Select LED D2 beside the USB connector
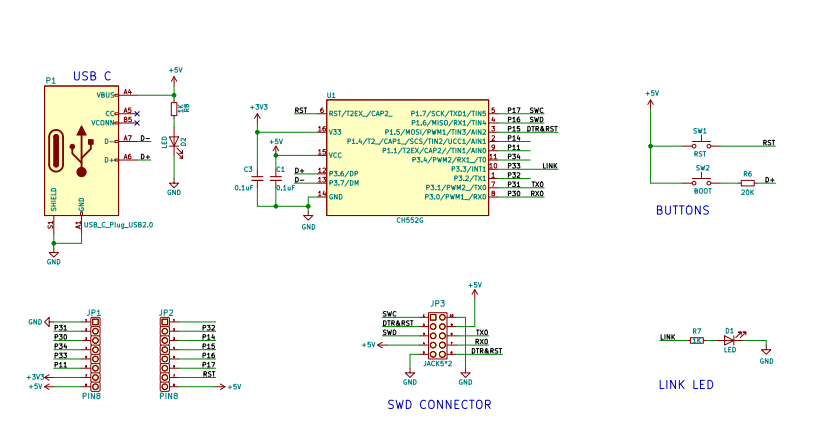 coord(174,142)
